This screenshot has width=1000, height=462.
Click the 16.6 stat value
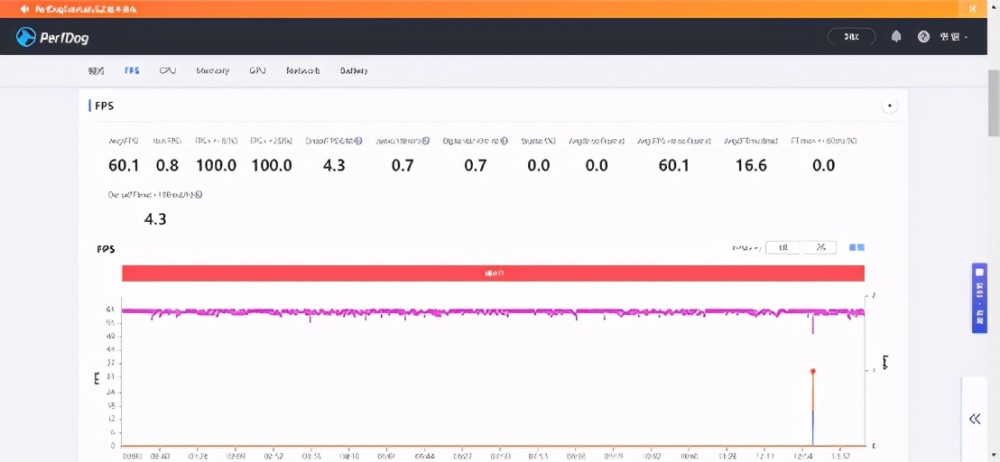[x=751, y=166]
